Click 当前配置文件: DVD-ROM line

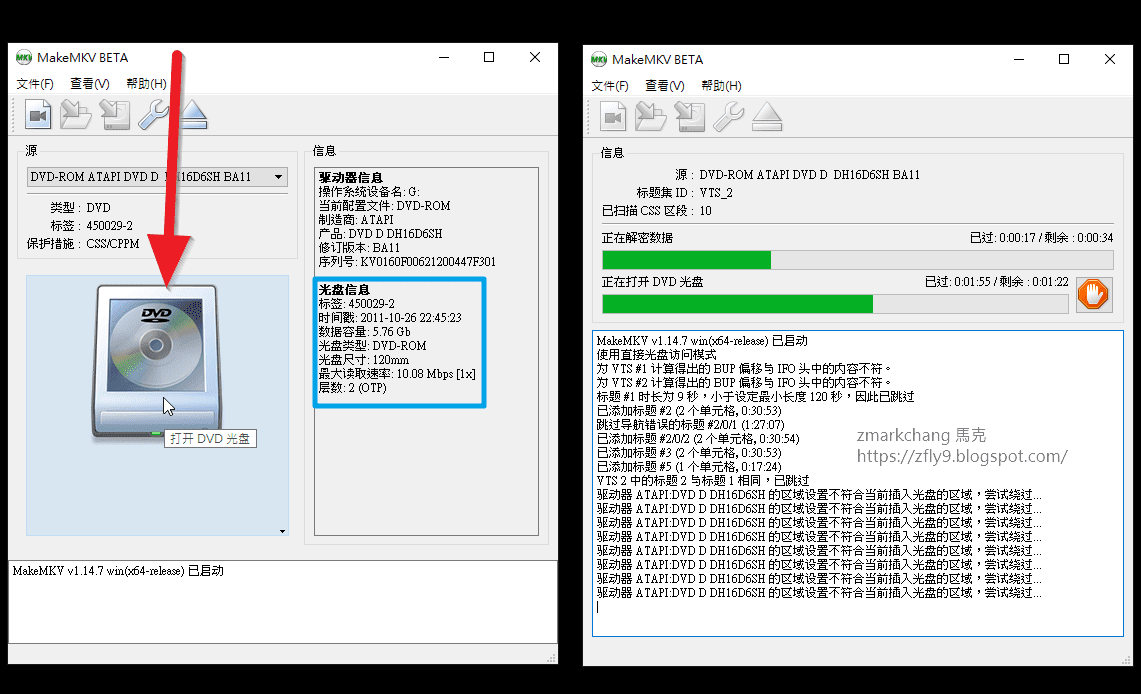tap(384, 206)
